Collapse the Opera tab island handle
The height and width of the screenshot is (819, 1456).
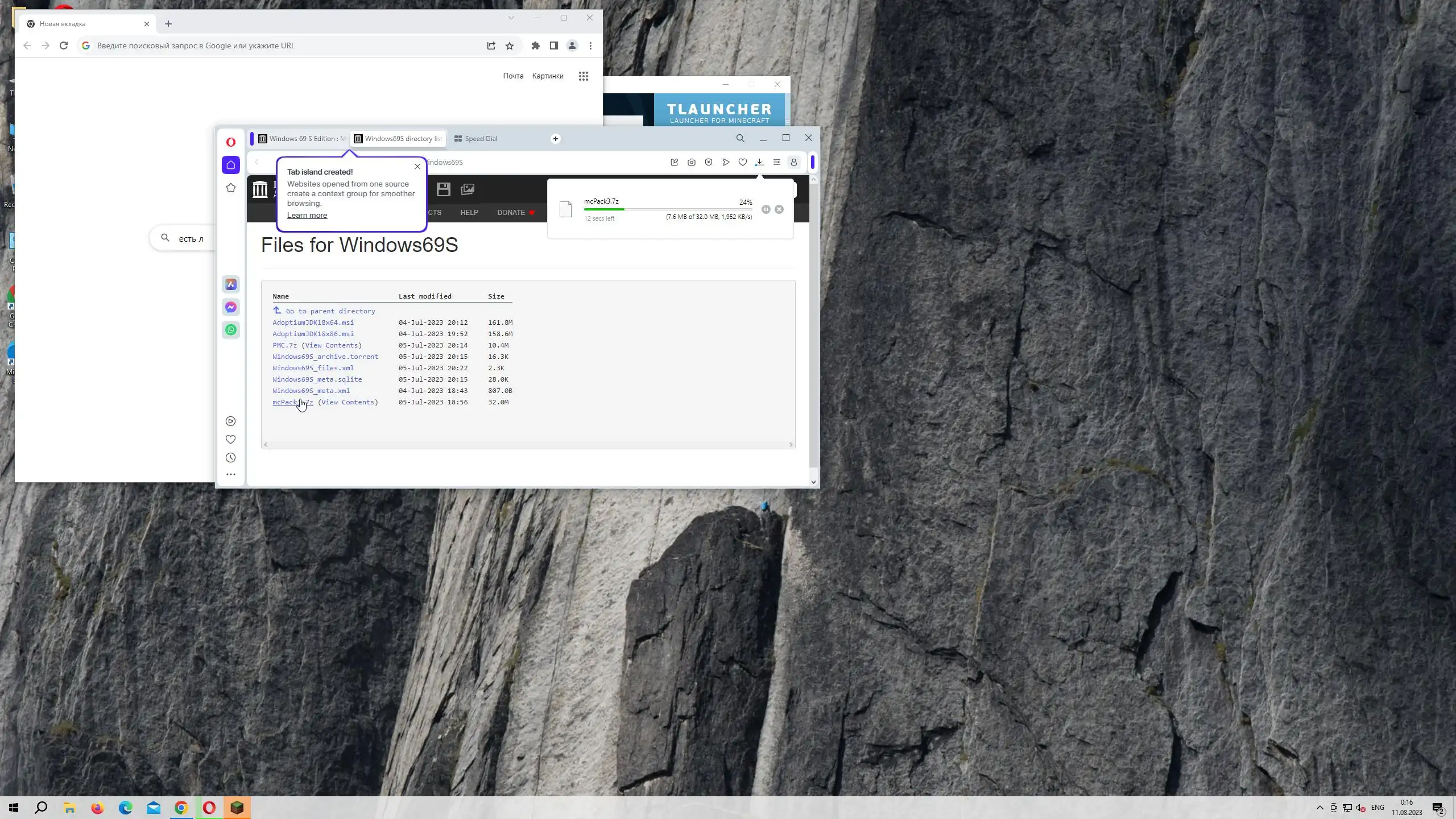(252, 139)
